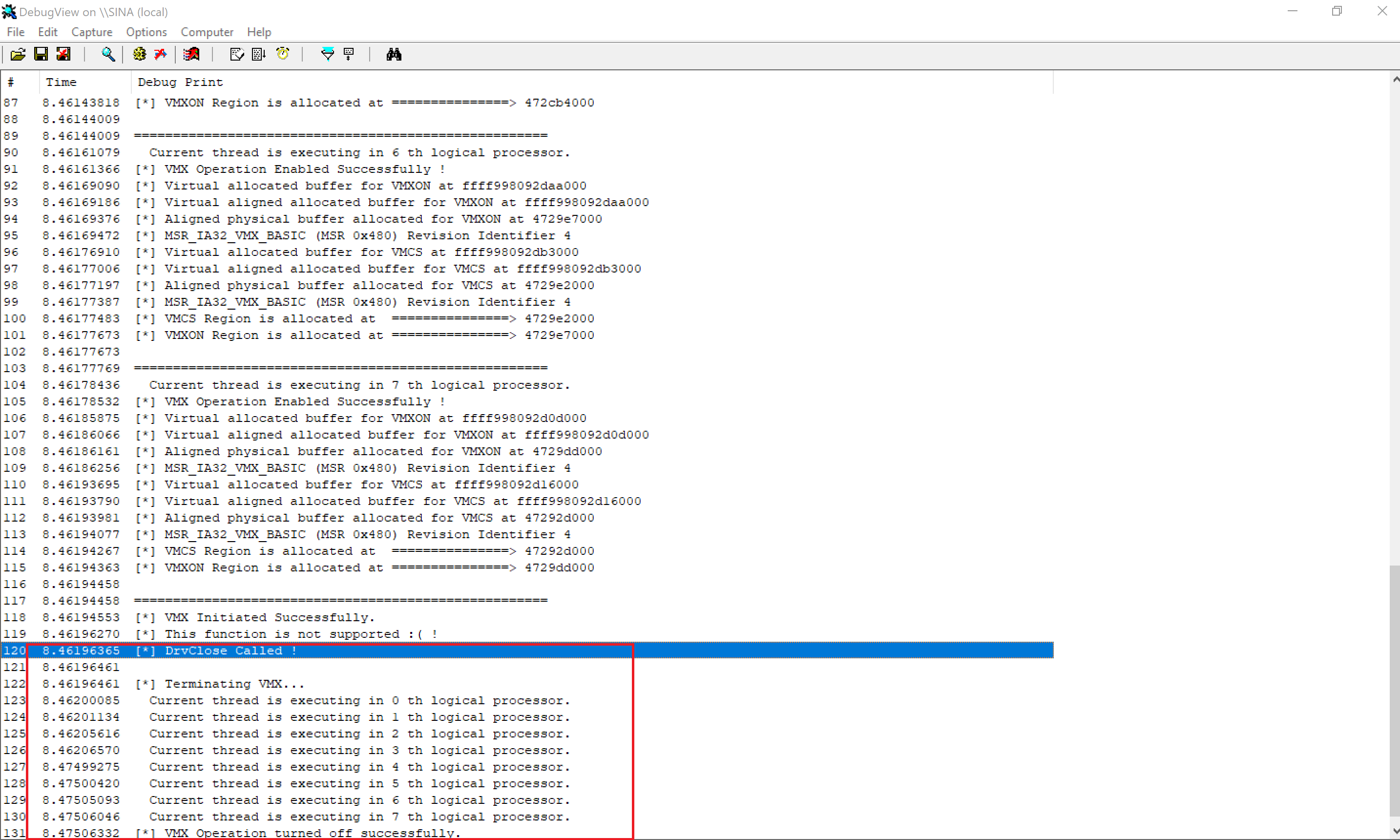Click timestamp 8.46144009 in row 89

click(81, 136)
